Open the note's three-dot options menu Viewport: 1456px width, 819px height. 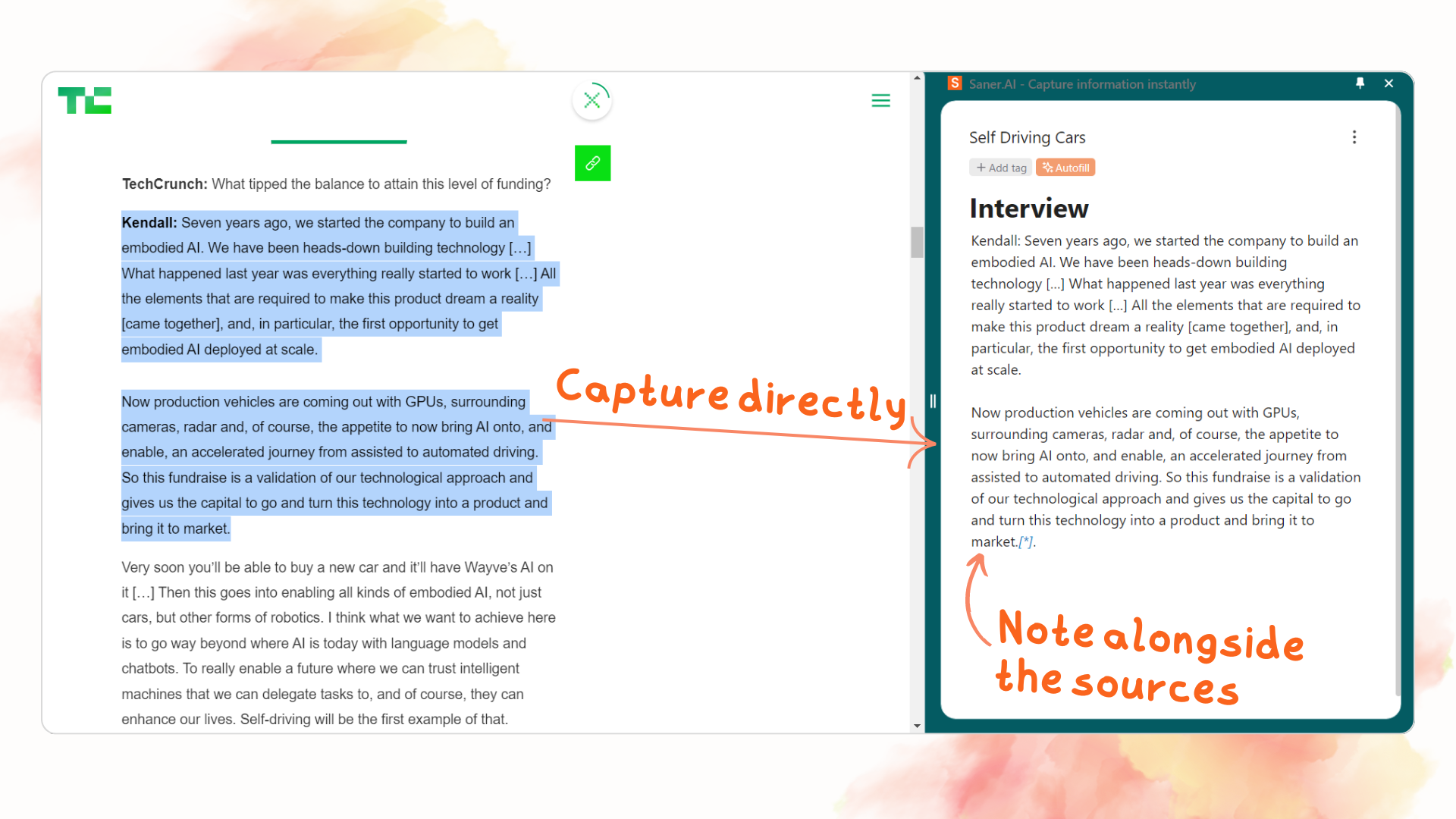[x=1354, y=137]
